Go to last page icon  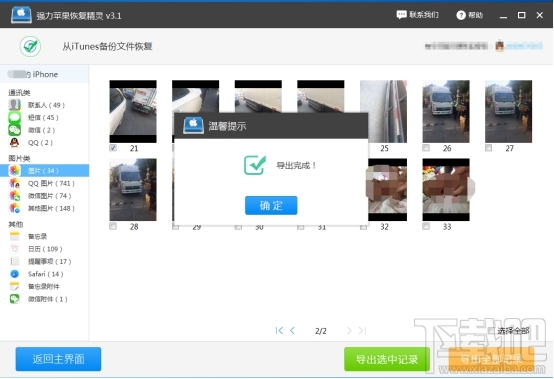[362, 331]
